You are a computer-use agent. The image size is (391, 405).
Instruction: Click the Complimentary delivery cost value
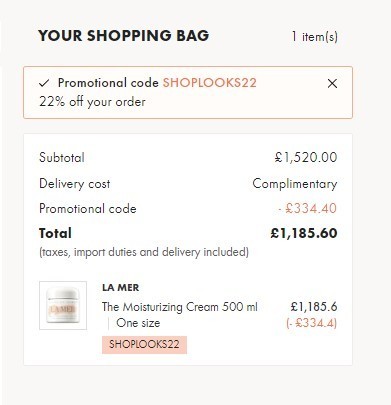point(295,184)
